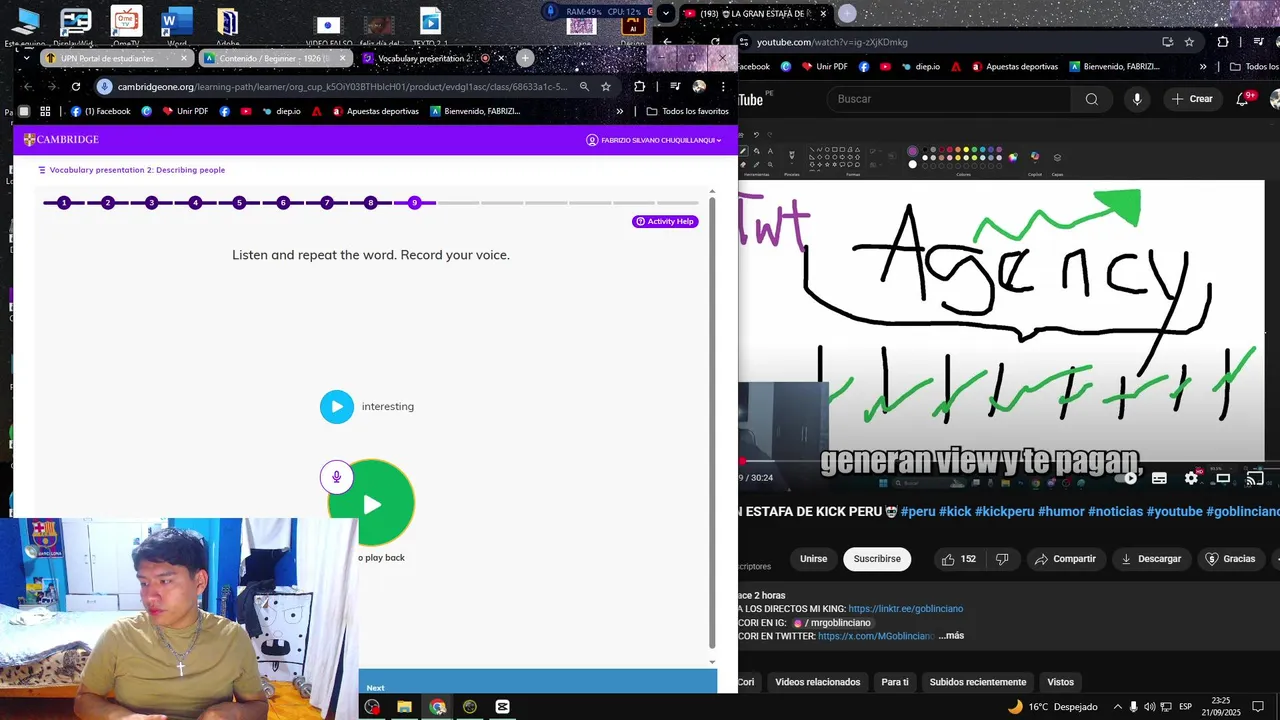The image size is (1280, 720).
Task: Click the Gracias button
Action: tap(1230, 559)
